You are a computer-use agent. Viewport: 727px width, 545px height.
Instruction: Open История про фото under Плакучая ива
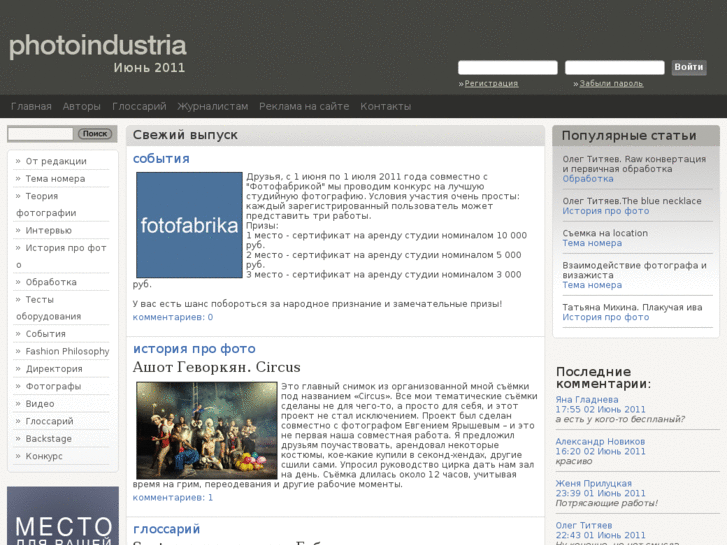point(606,317)
